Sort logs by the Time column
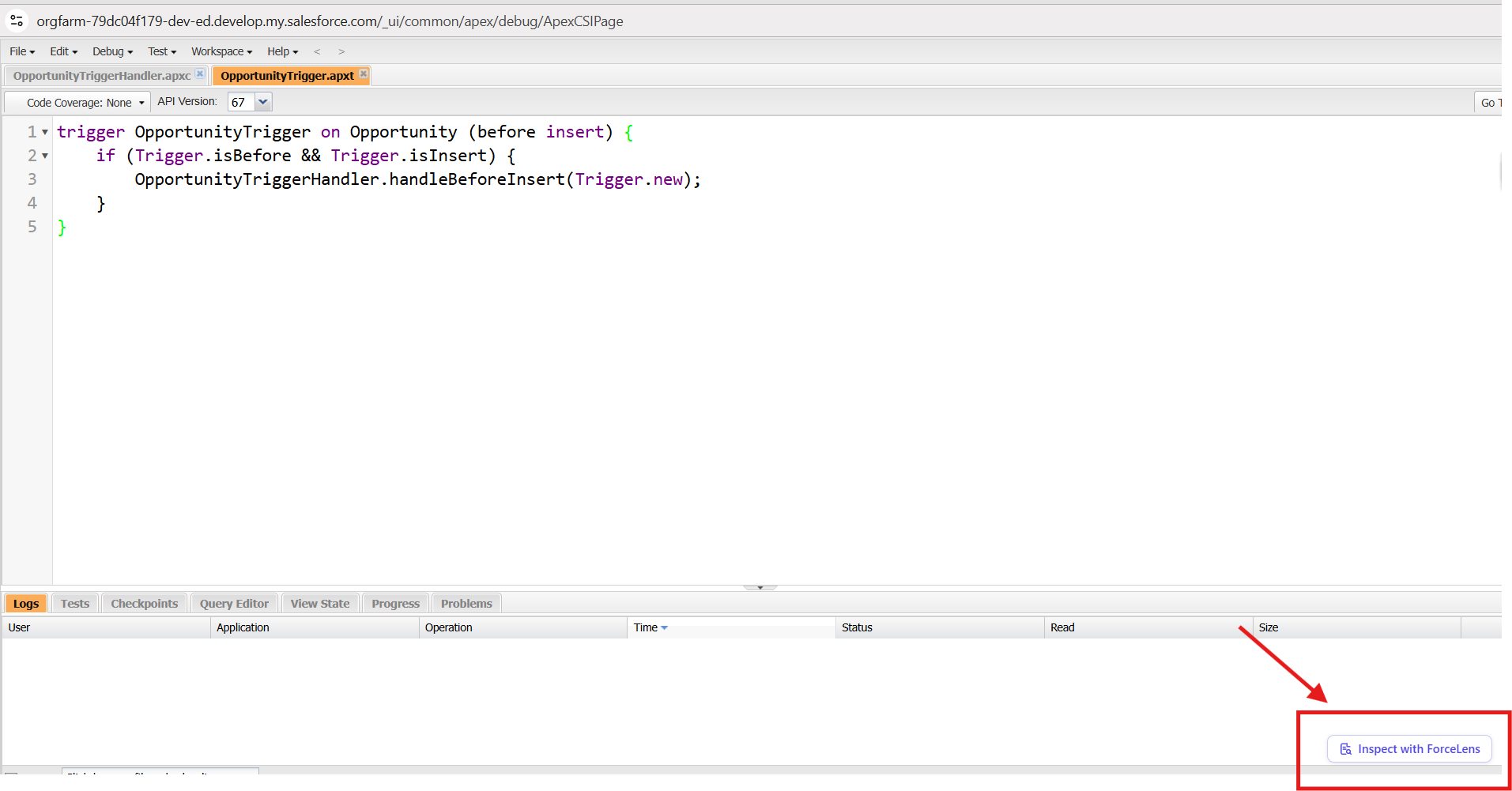The image size is (1512, 791). [x=731, y=627]
